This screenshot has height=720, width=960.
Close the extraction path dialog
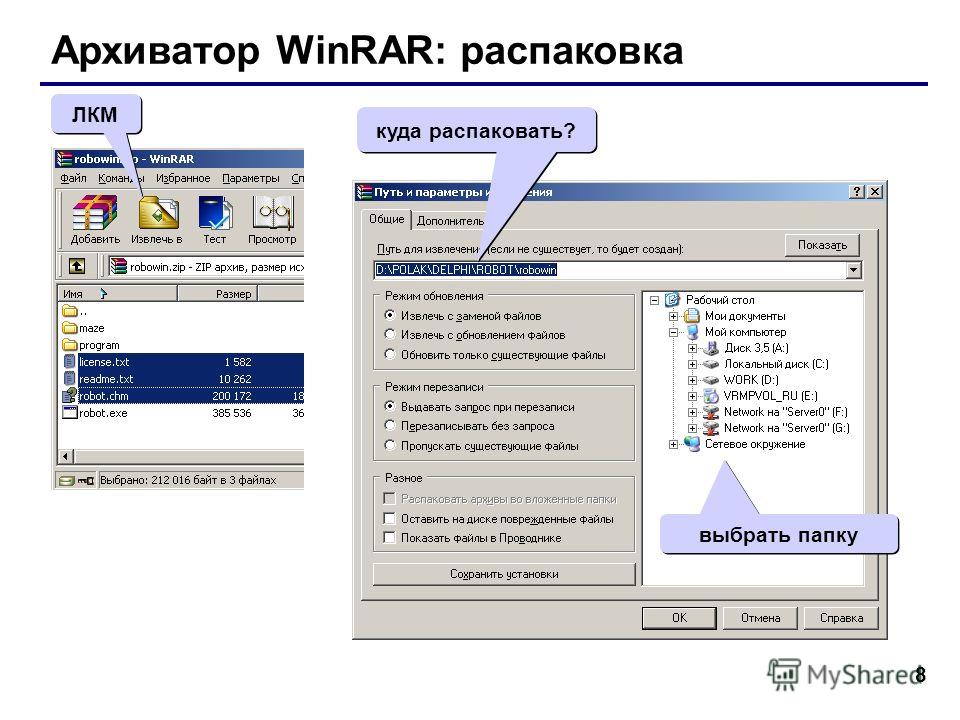point(876,192)
